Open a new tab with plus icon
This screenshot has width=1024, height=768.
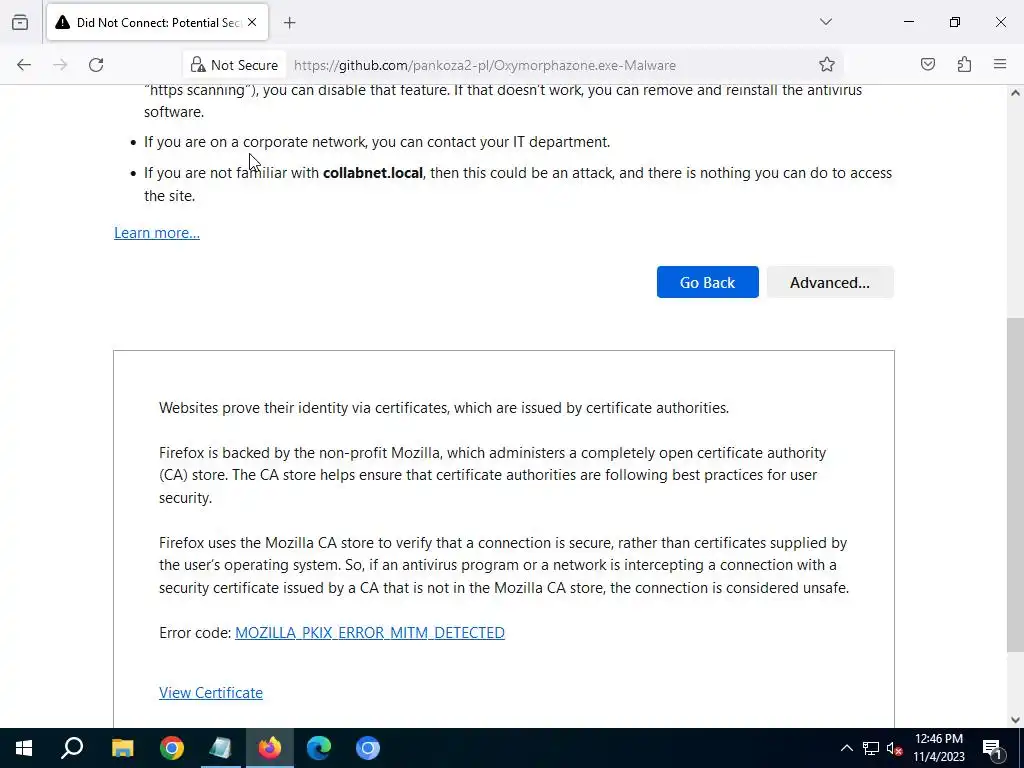[289, 23]
